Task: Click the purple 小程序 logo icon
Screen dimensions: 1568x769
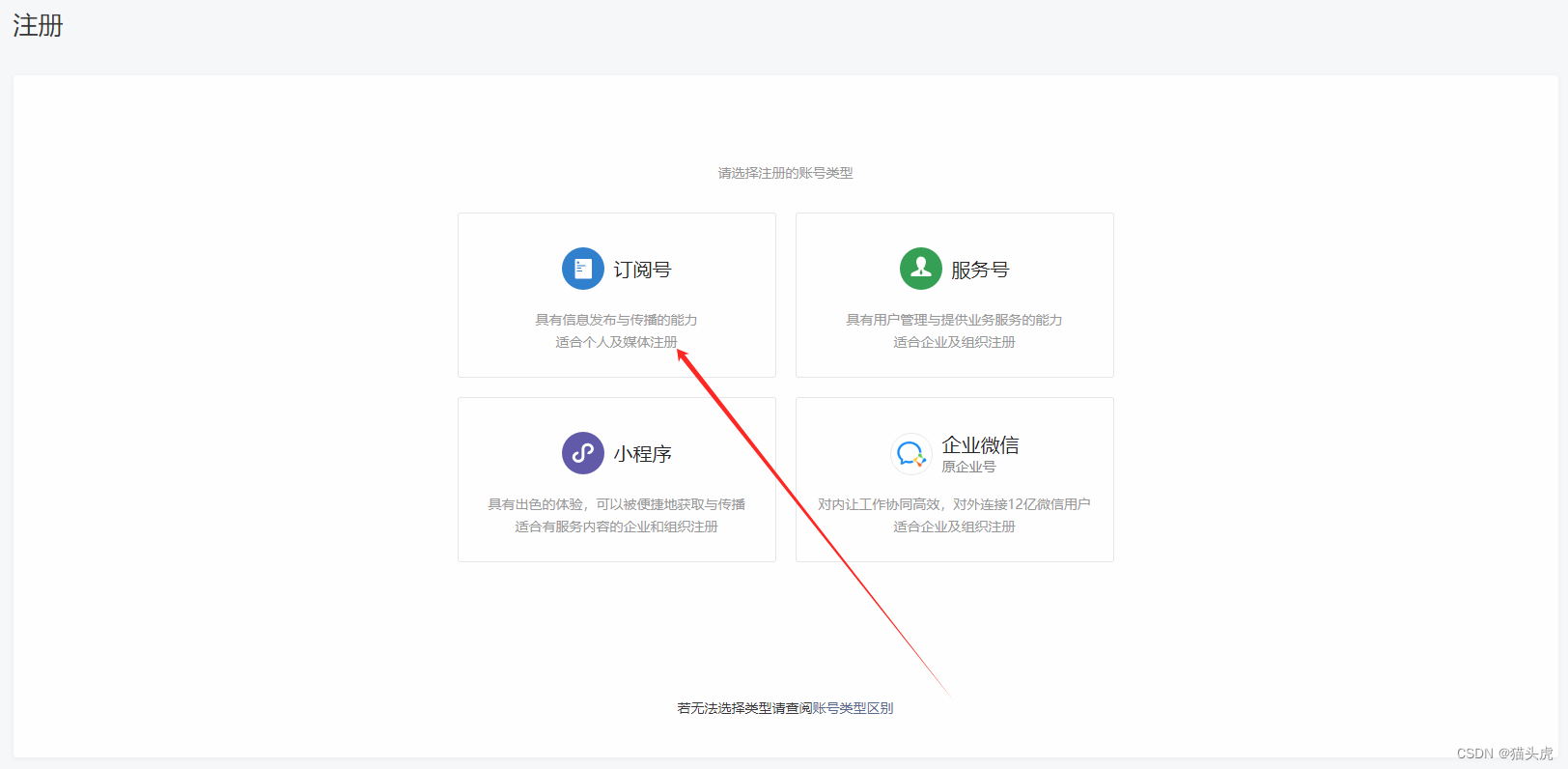Action: pos(583,453)
